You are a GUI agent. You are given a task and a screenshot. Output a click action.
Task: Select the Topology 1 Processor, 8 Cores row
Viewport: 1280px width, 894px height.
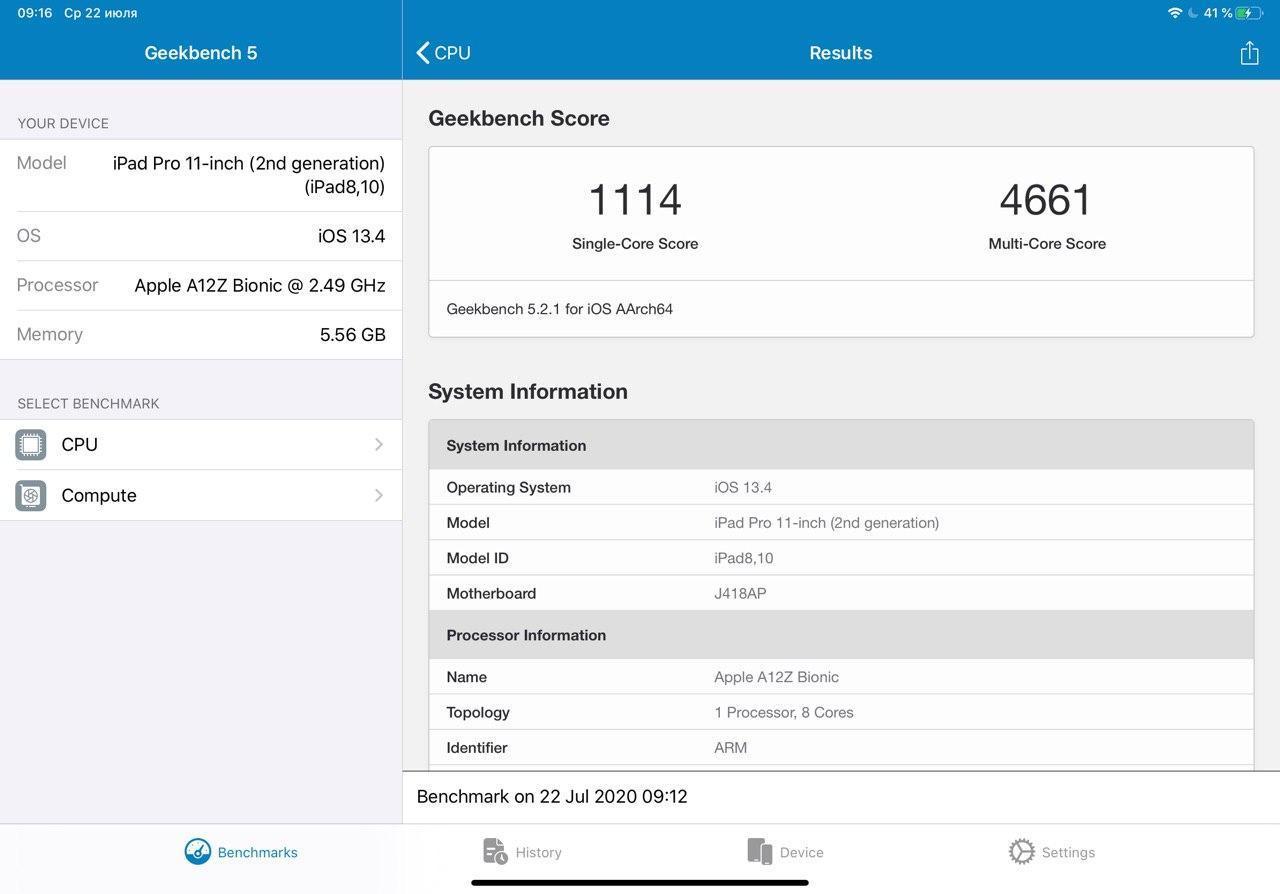tap(841, 712)
